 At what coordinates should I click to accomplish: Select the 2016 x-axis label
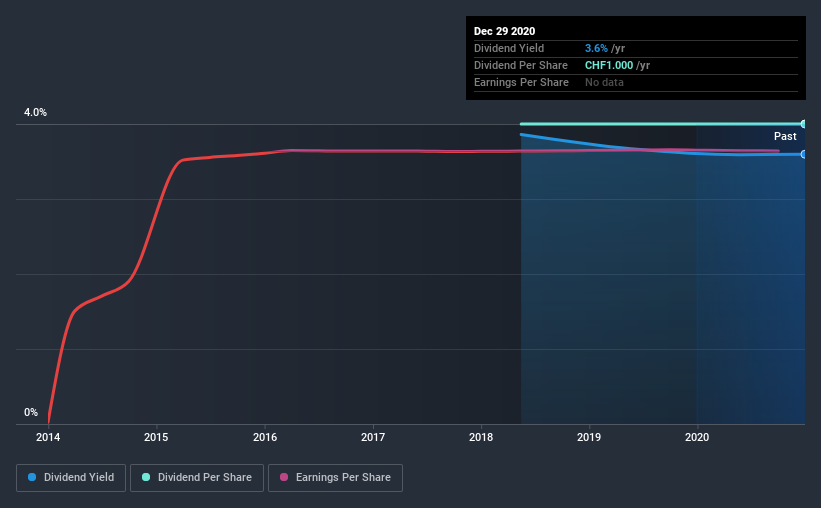[265, 437]
